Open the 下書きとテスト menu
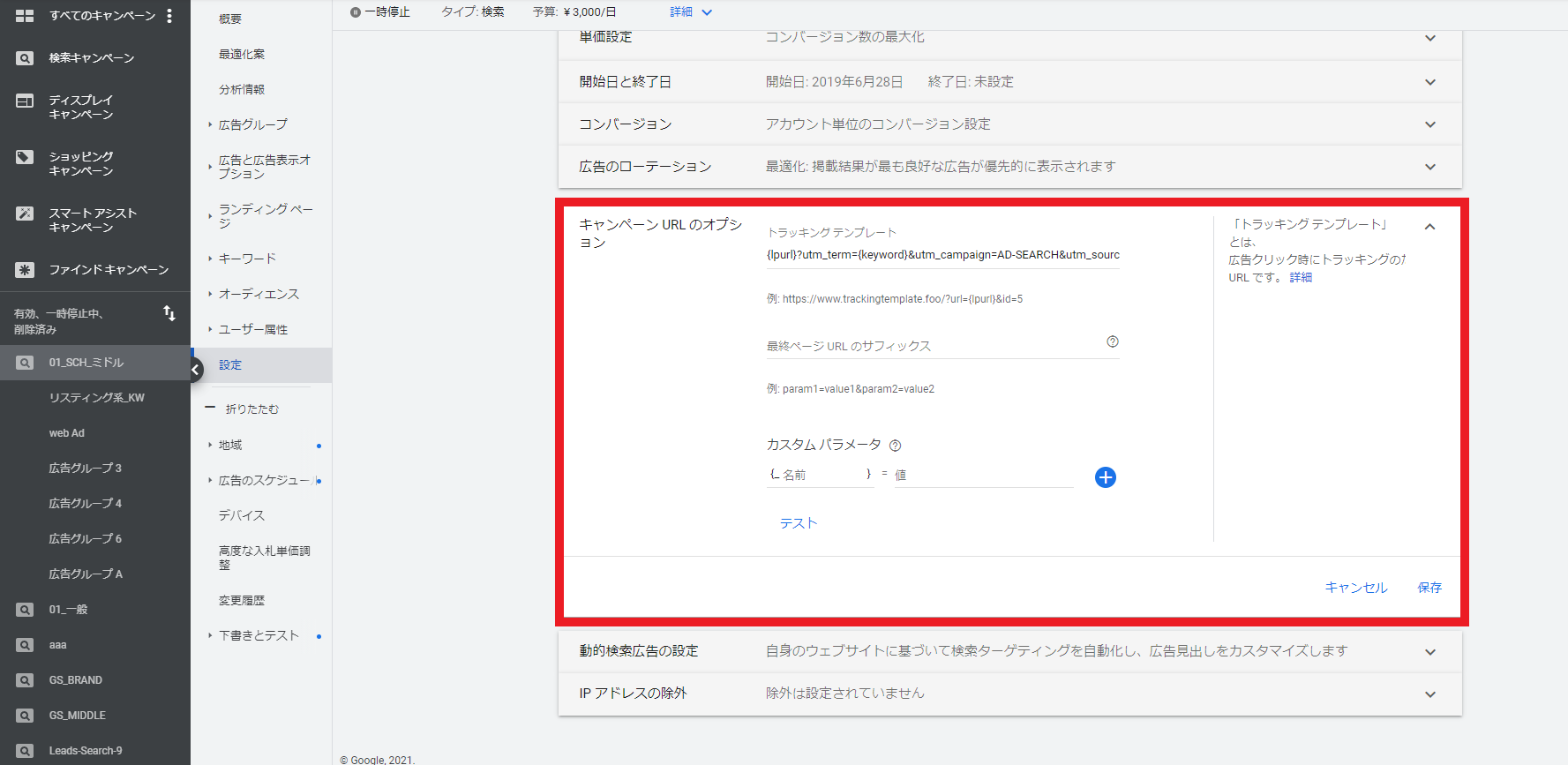The width and height of the screenshot is (1568, 765). click(259, 635)
